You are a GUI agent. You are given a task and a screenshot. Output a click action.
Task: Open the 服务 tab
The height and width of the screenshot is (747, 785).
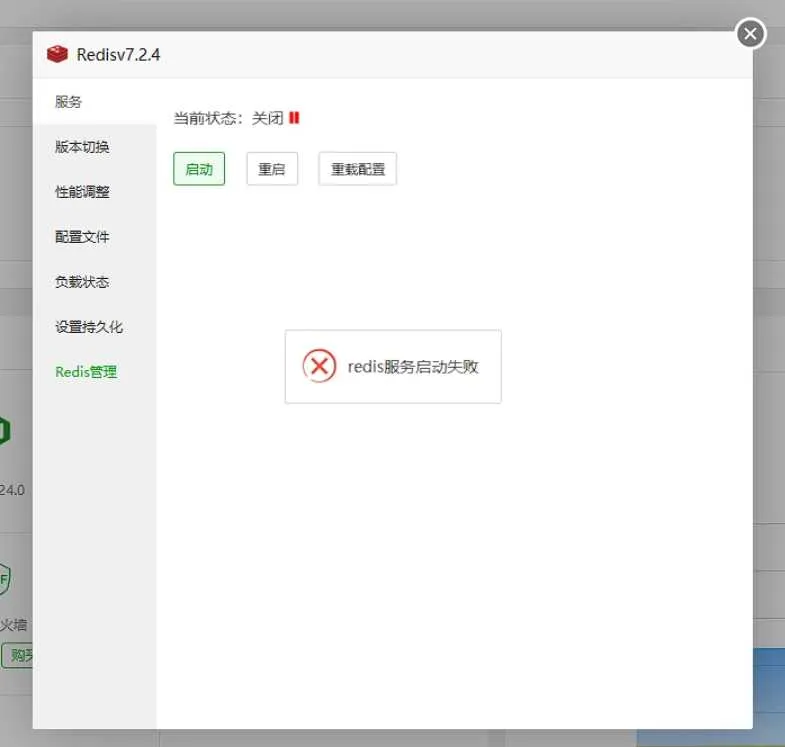[x=95, y=102]
